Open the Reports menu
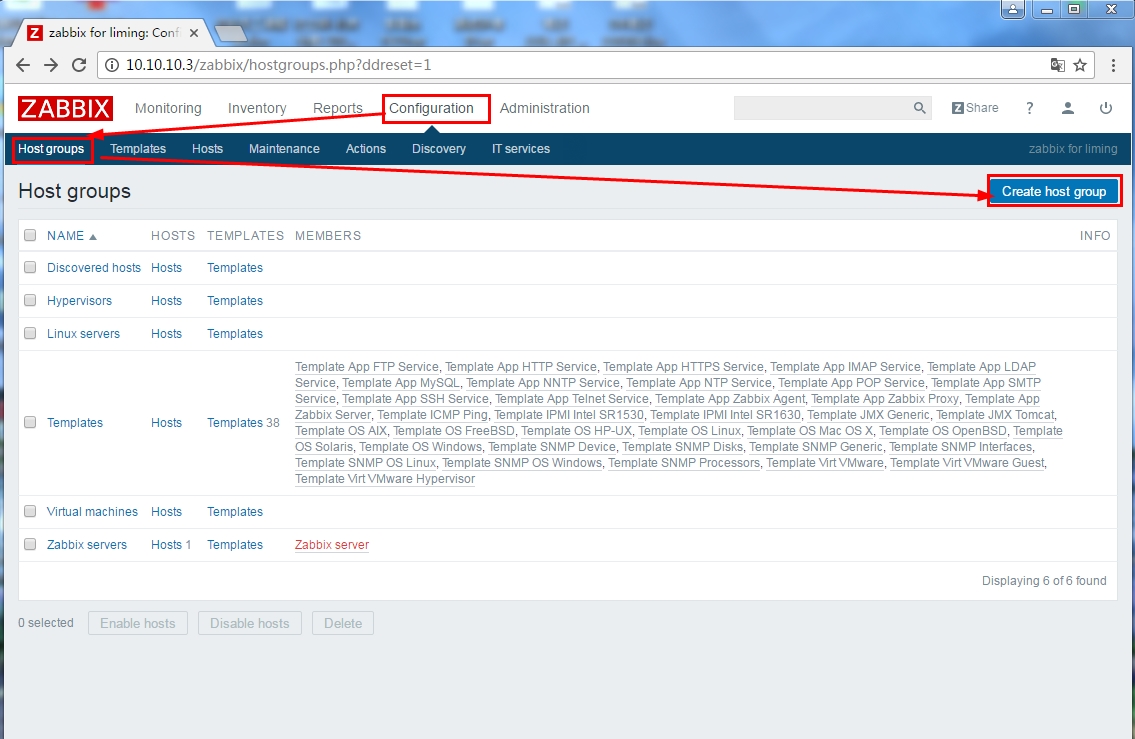The height and width of the screenshot is (739, 1135). click(x=337, y=109)
